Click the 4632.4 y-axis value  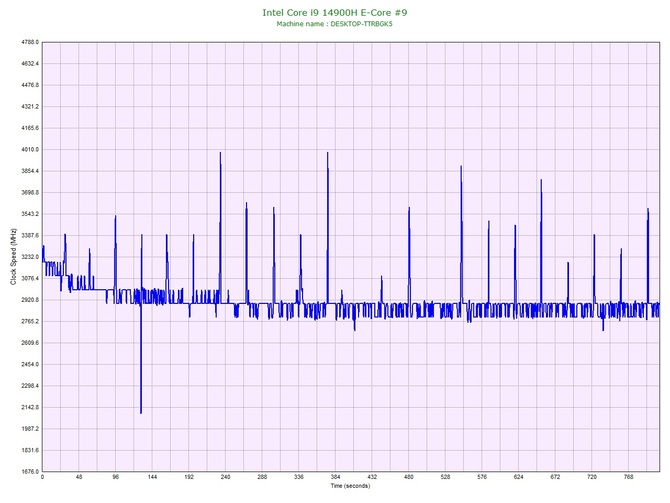(30, 64)
